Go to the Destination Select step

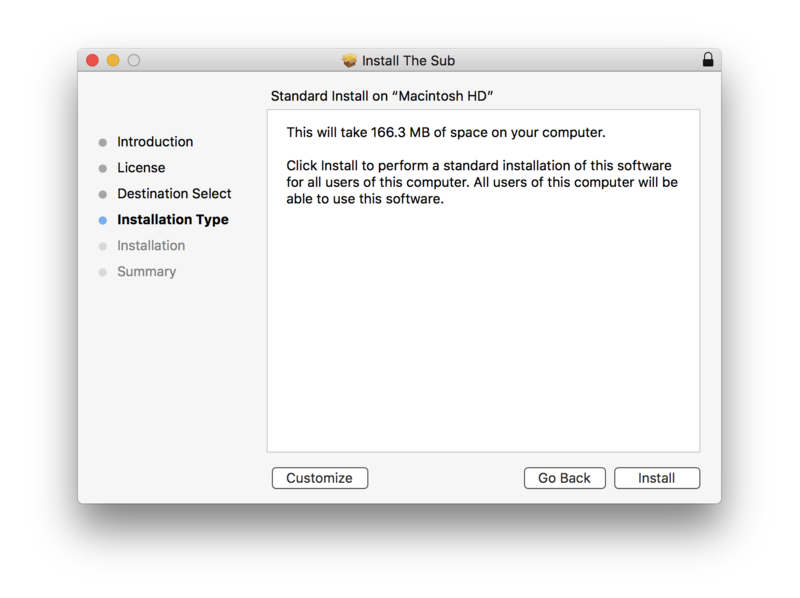click(x=174, y=194)
